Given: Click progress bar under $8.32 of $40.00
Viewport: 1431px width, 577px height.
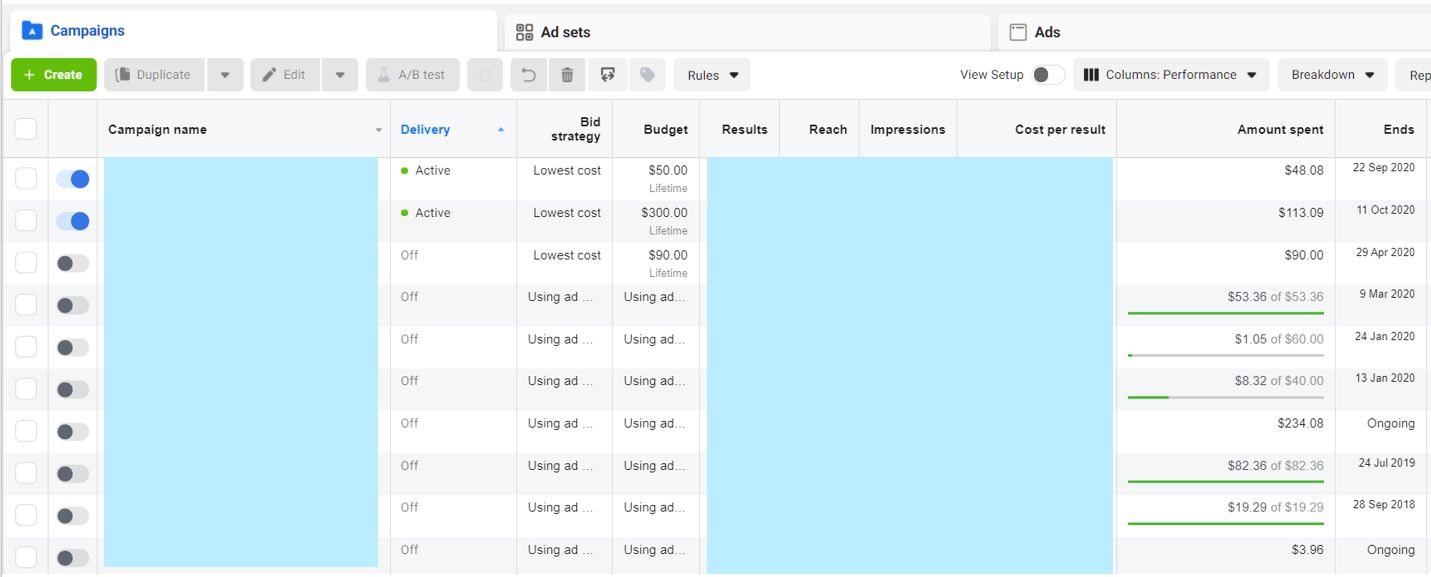Looking at the screenshot, I should pos(1225,397).
